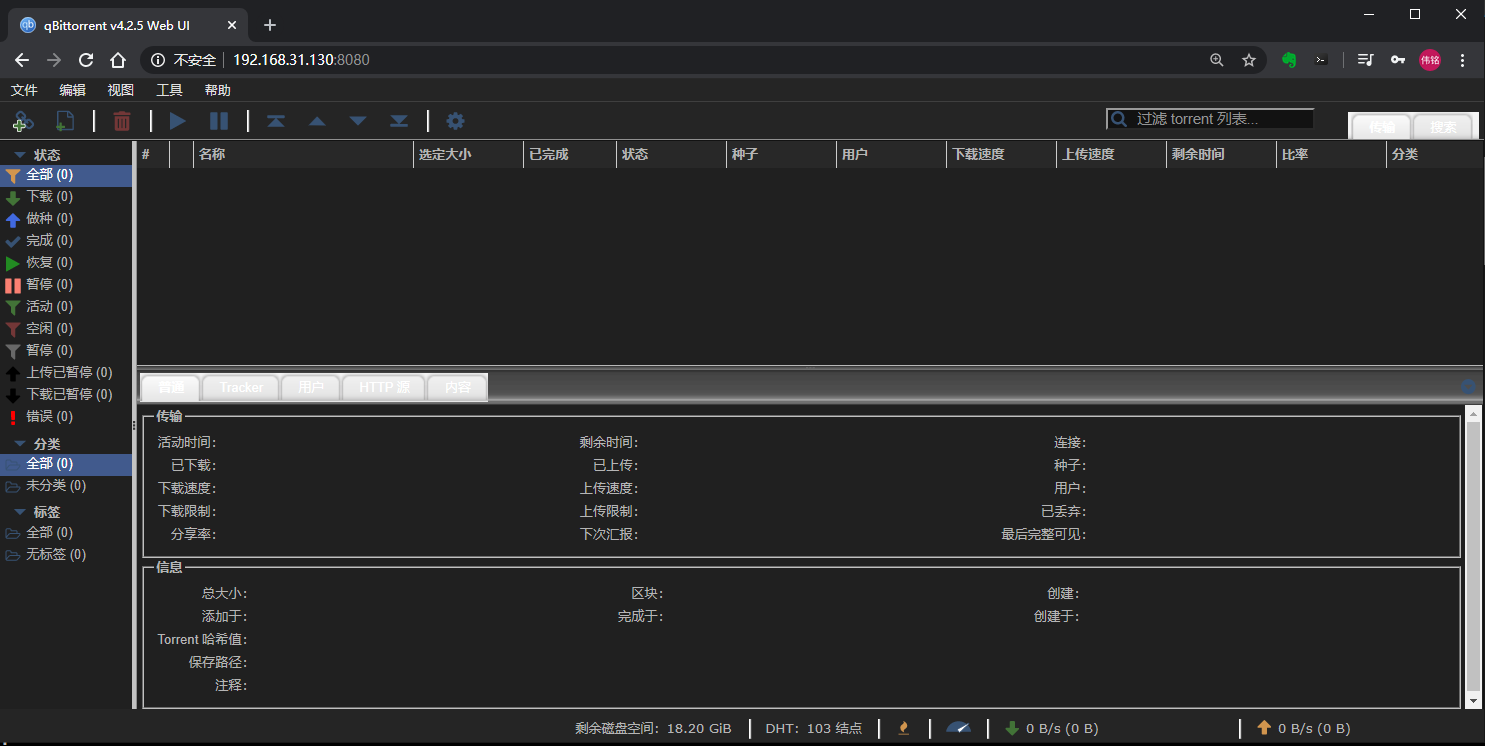Screen dimensions: 1485x746
Task: Sort by the 剩余时间 column header
Action: (x=1221, y=155)
